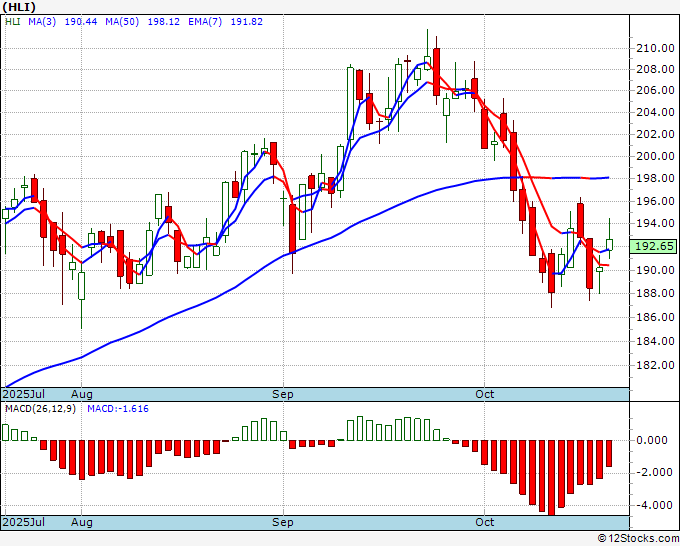Click the MA(3) legend label

42,22
